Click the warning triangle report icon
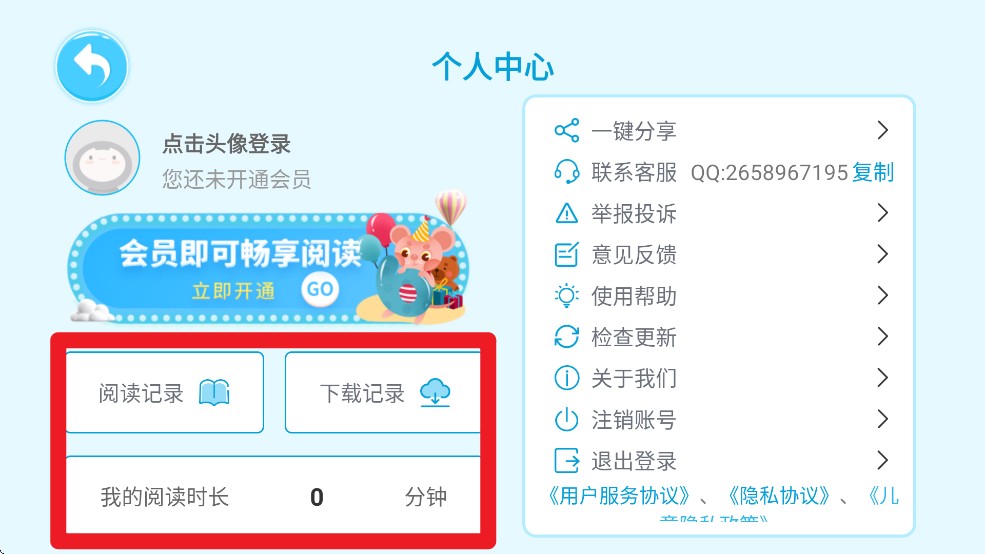985x554 pixels. pyautogui.click(x=567, y=214)
